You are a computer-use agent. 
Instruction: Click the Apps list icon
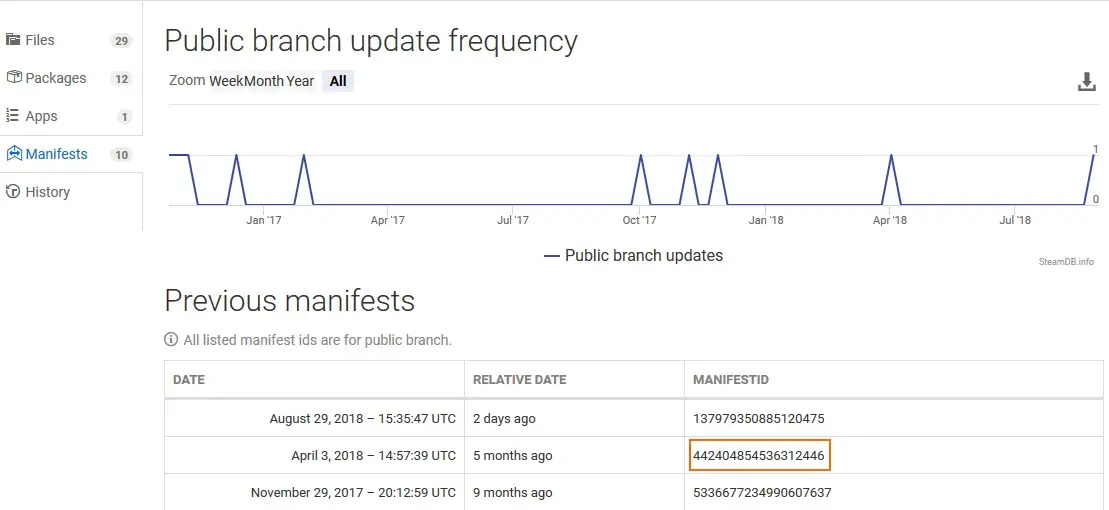coord(13,115)
